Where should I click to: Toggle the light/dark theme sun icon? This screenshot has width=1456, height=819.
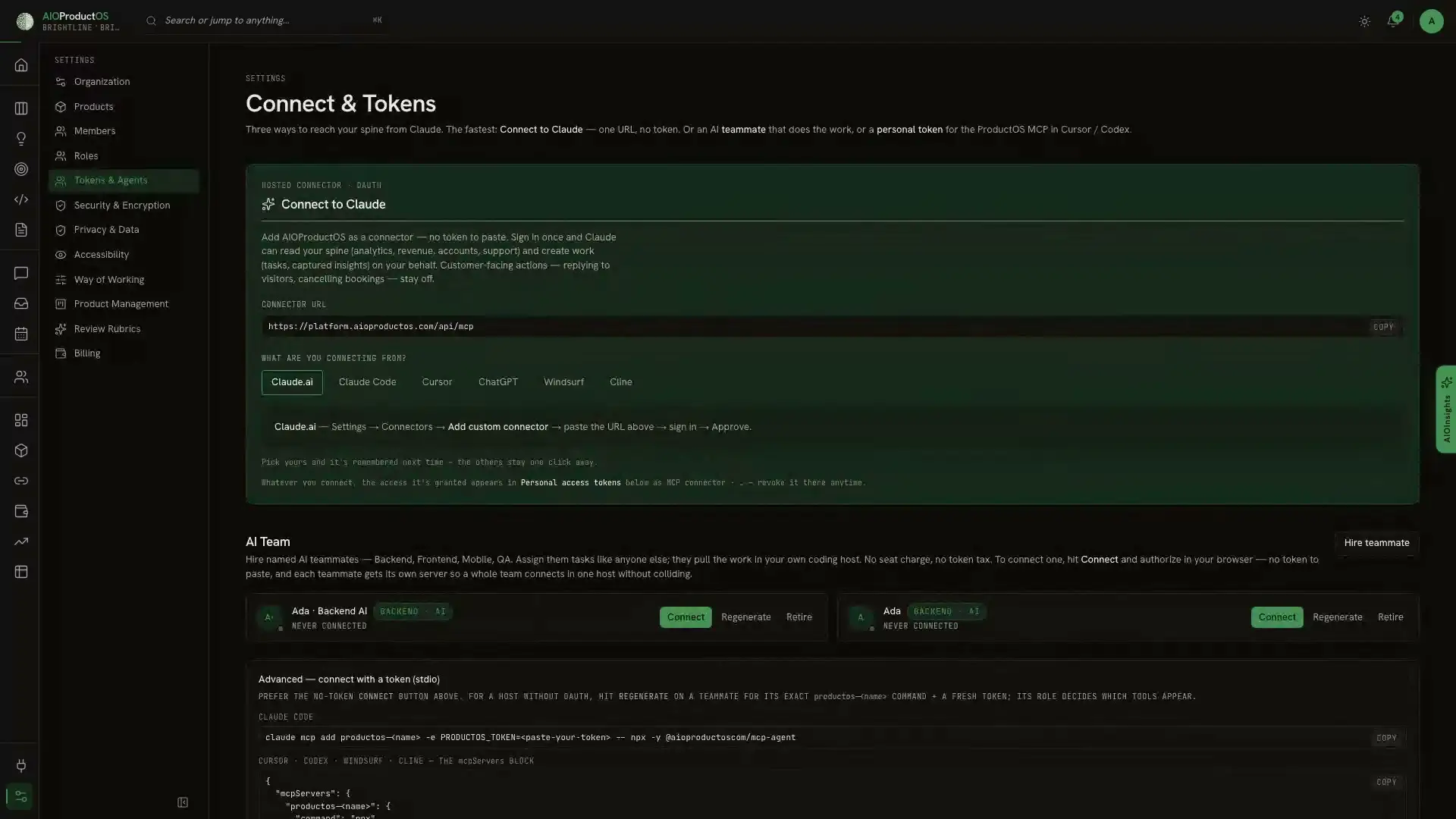coord(1364,21)
